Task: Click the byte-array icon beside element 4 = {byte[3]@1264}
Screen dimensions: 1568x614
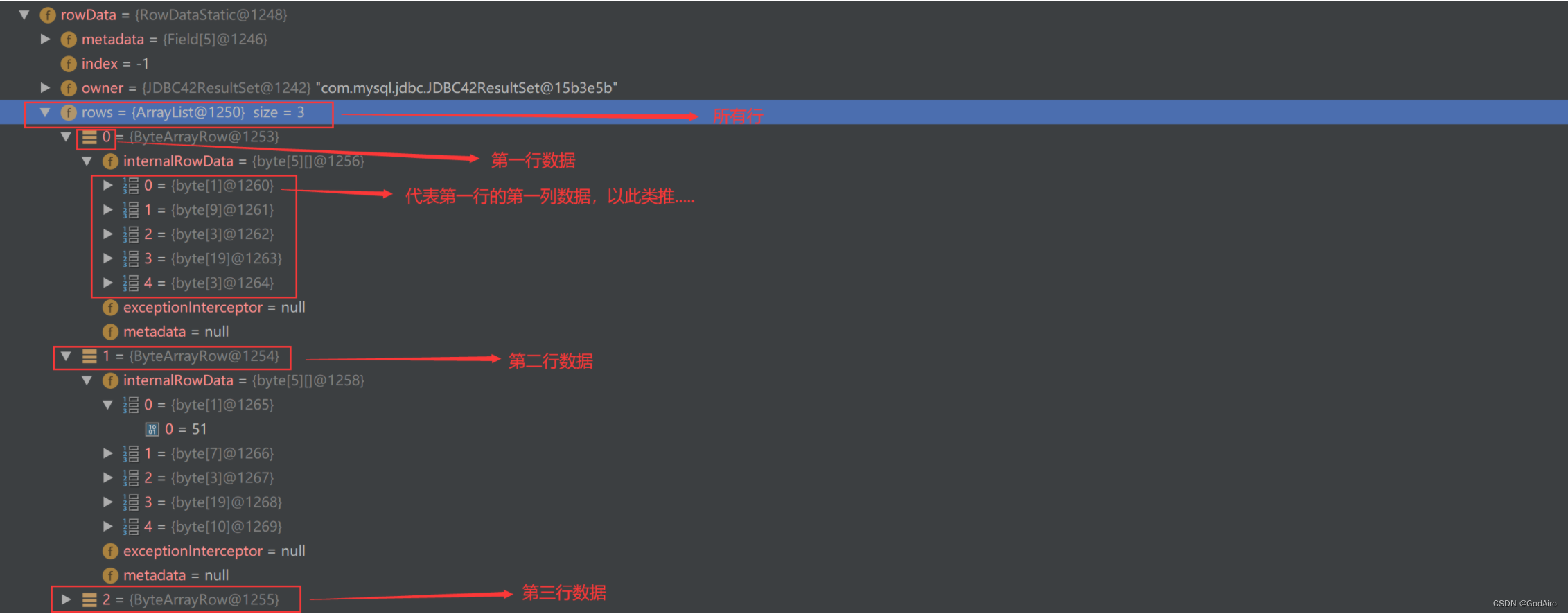Action: click(x=131, y=283)
